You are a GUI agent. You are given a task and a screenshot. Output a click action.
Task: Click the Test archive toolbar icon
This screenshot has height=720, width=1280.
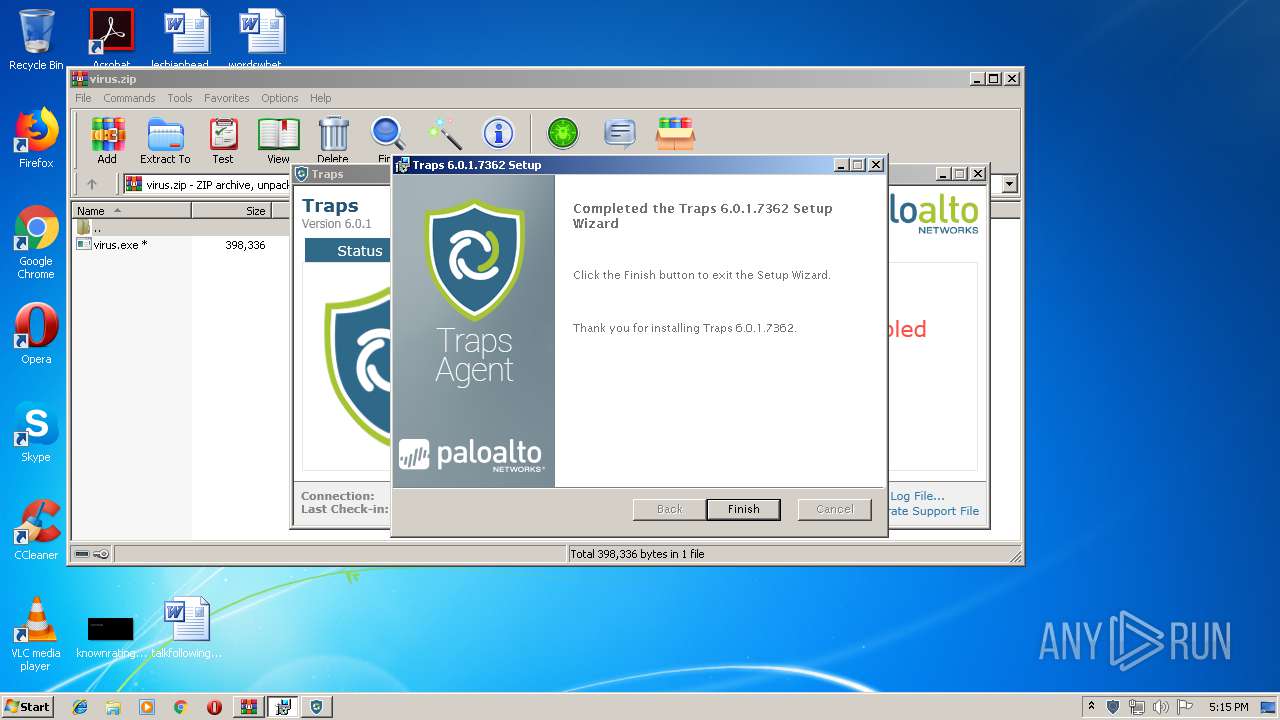coord(223,140)
